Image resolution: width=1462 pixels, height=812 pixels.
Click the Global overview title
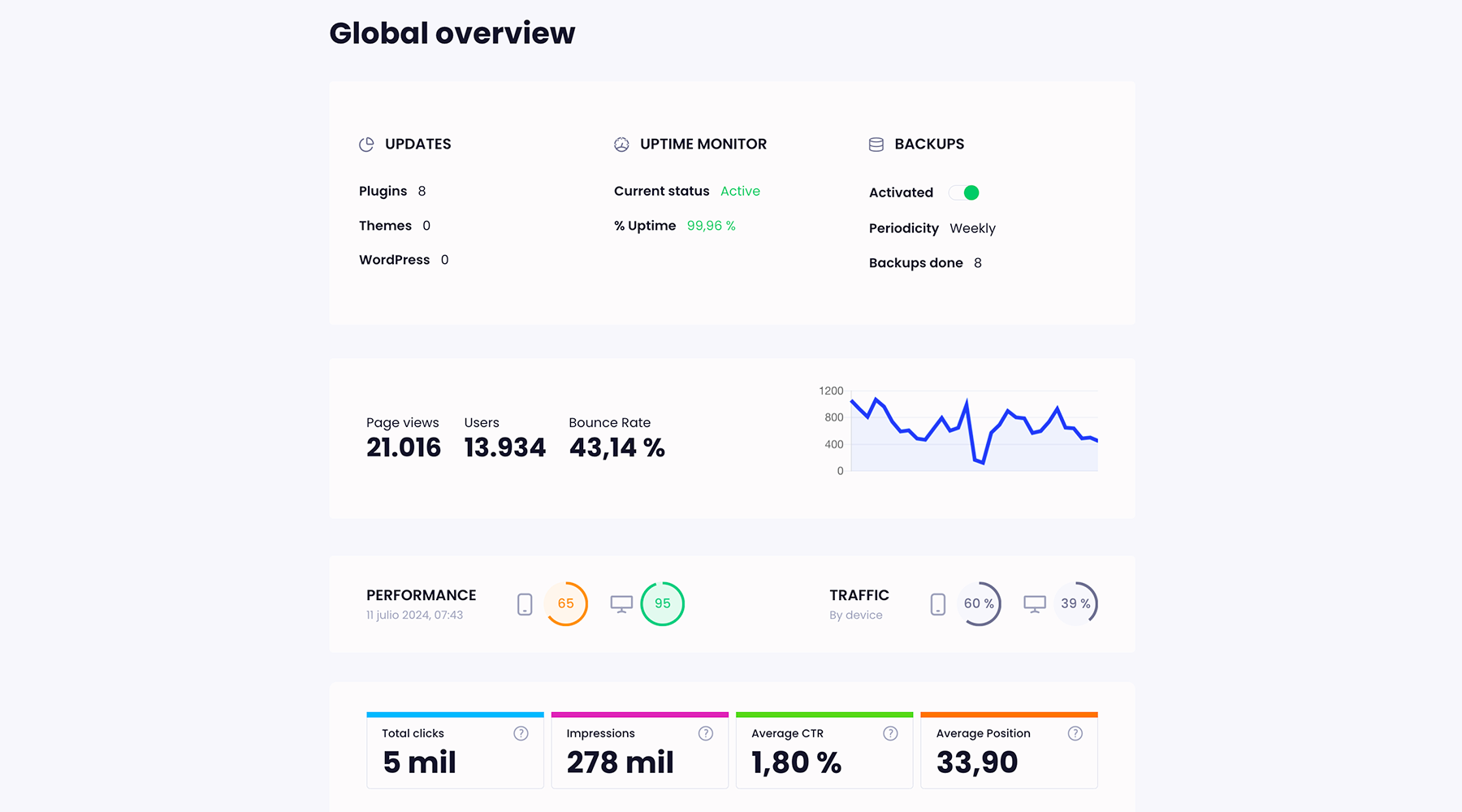[452, 33]
